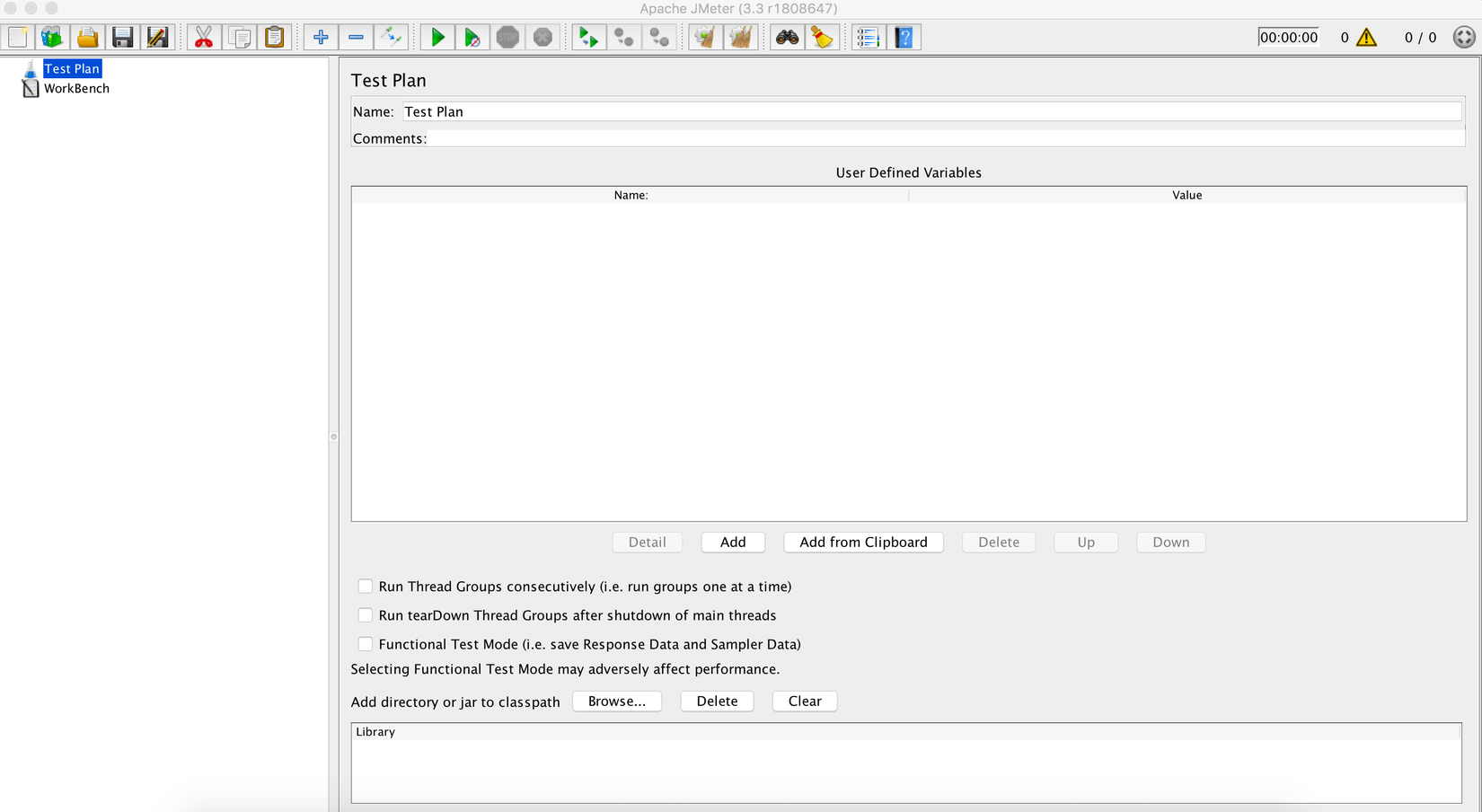This screenshot has height=812, width=1482.
Task: Click the Test Plan Name field
Action: 931,111
